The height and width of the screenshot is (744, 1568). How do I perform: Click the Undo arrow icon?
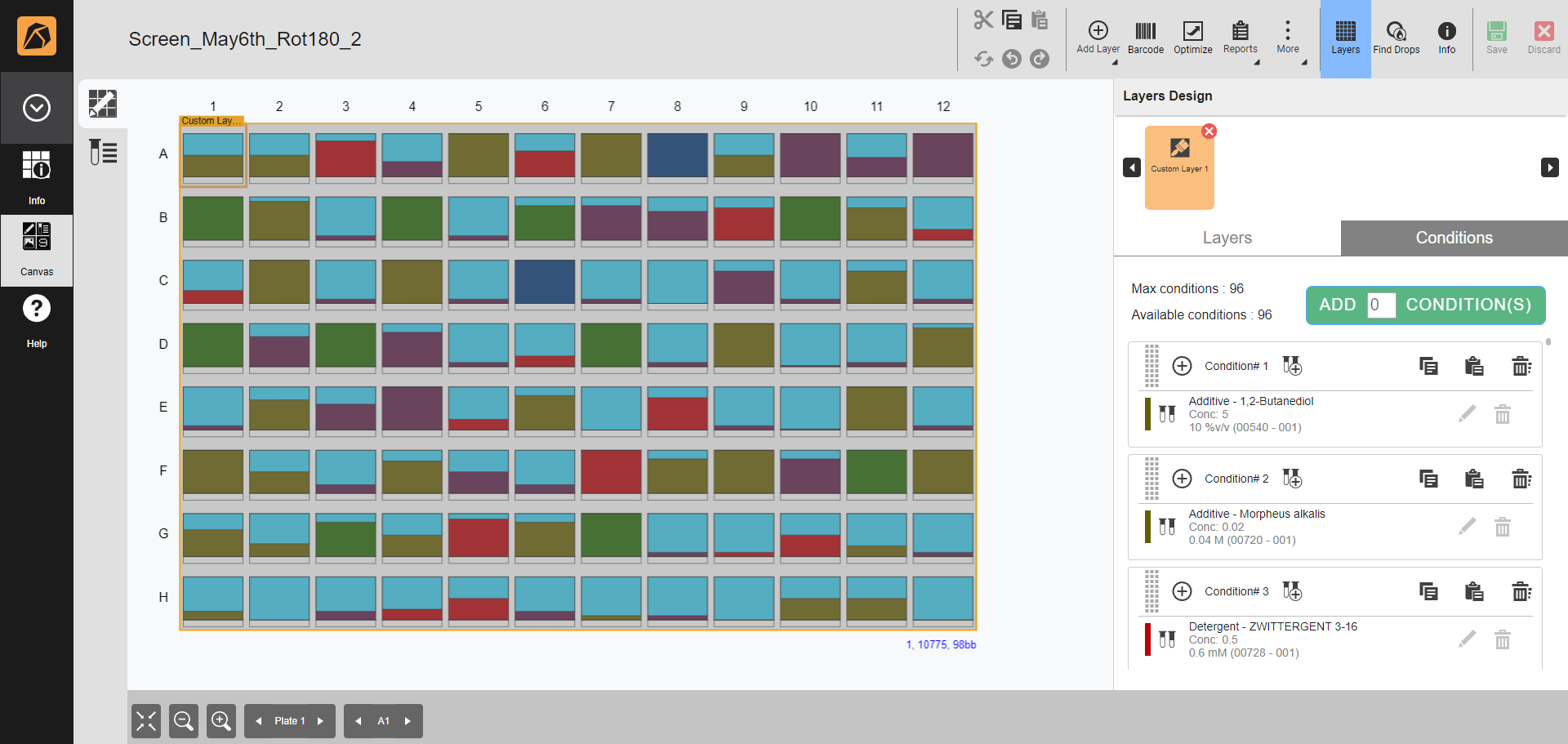(1012, 59)
